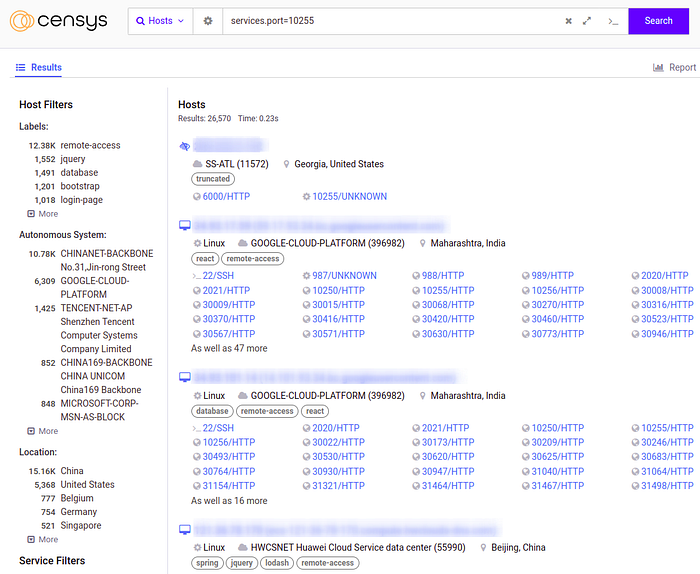Viewport: 700px width, 574px height.
Task: Click the database tag on third host
Action: click(x=212, y=411)
